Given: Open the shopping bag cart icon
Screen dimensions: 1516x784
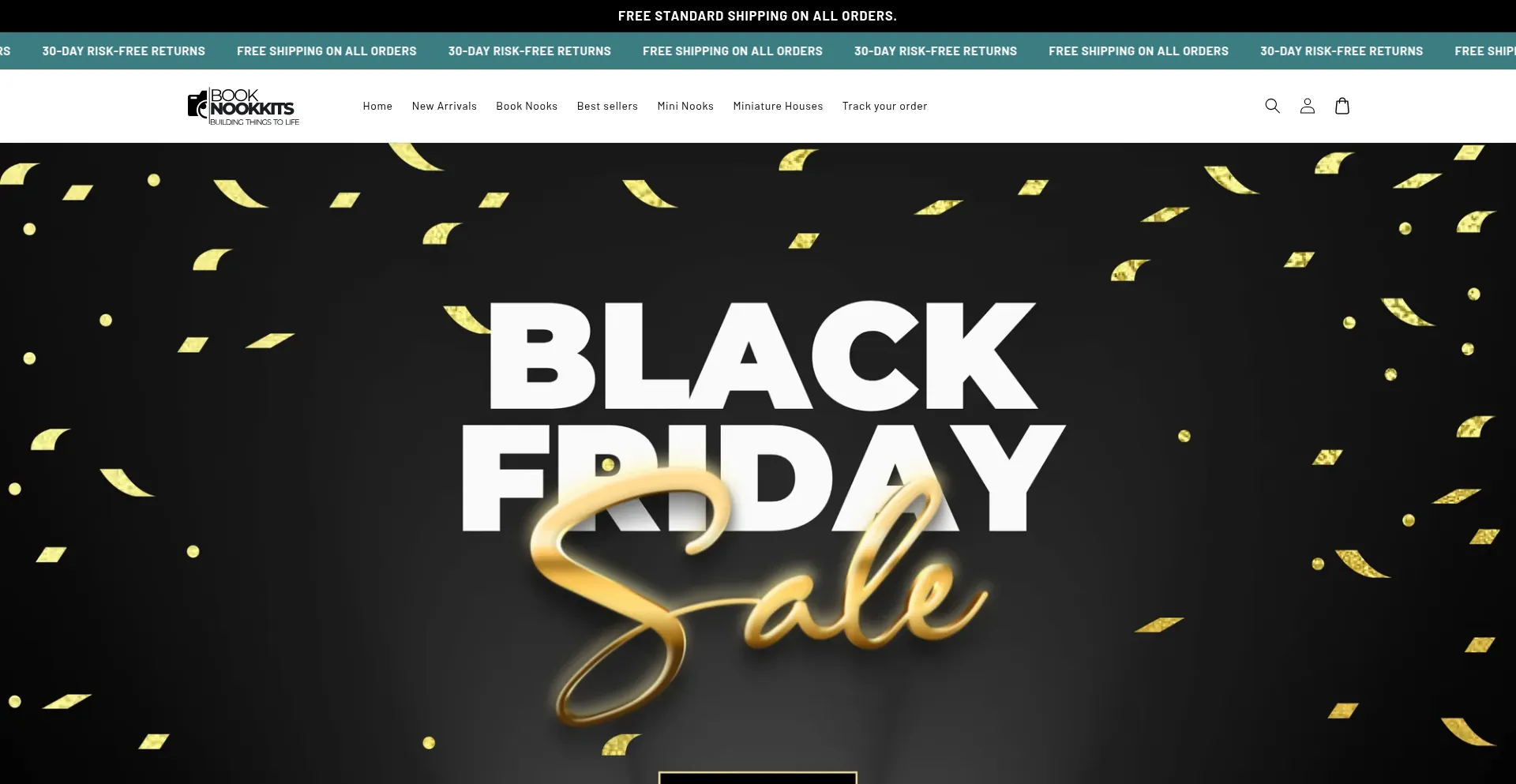Looking at the screenshot, I should tap(1342, 106).
